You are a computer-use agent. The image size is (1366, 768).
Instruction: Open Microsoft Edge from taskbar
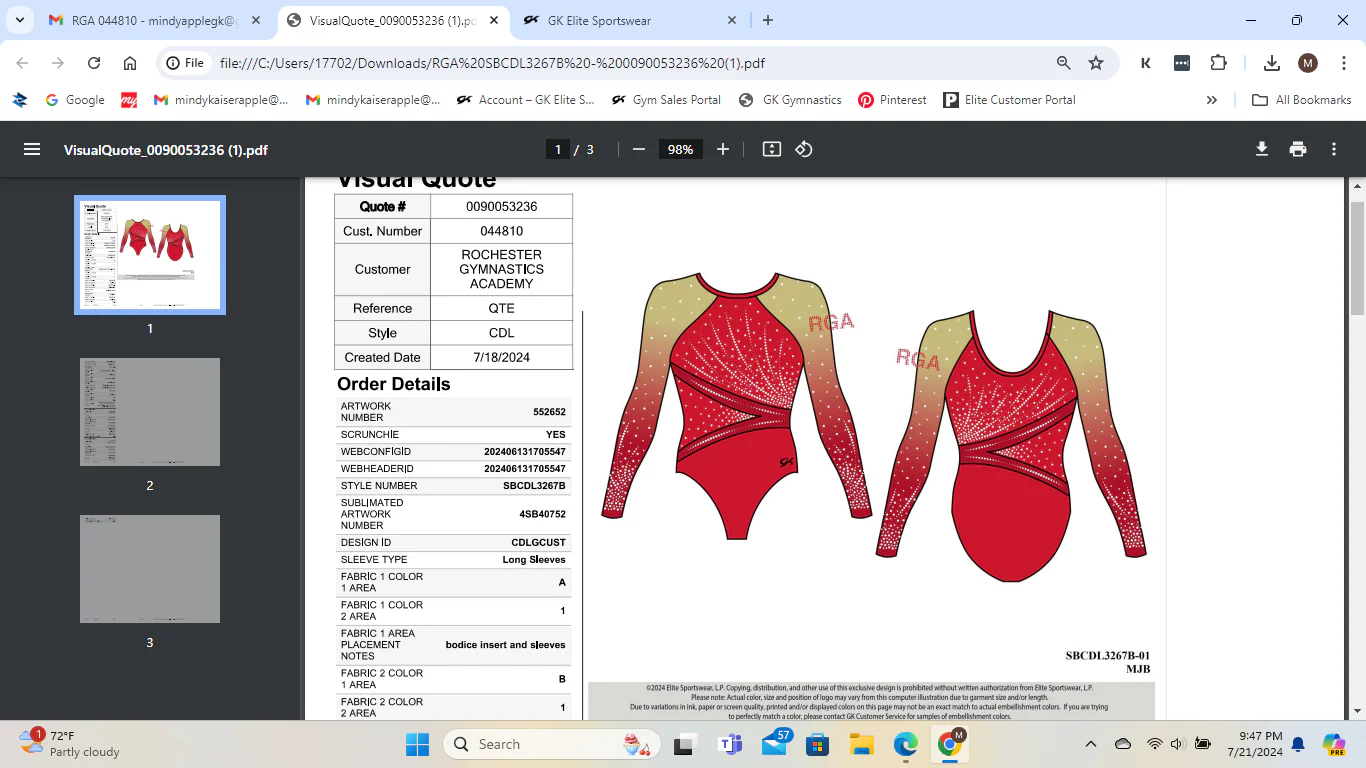(905, 744)
